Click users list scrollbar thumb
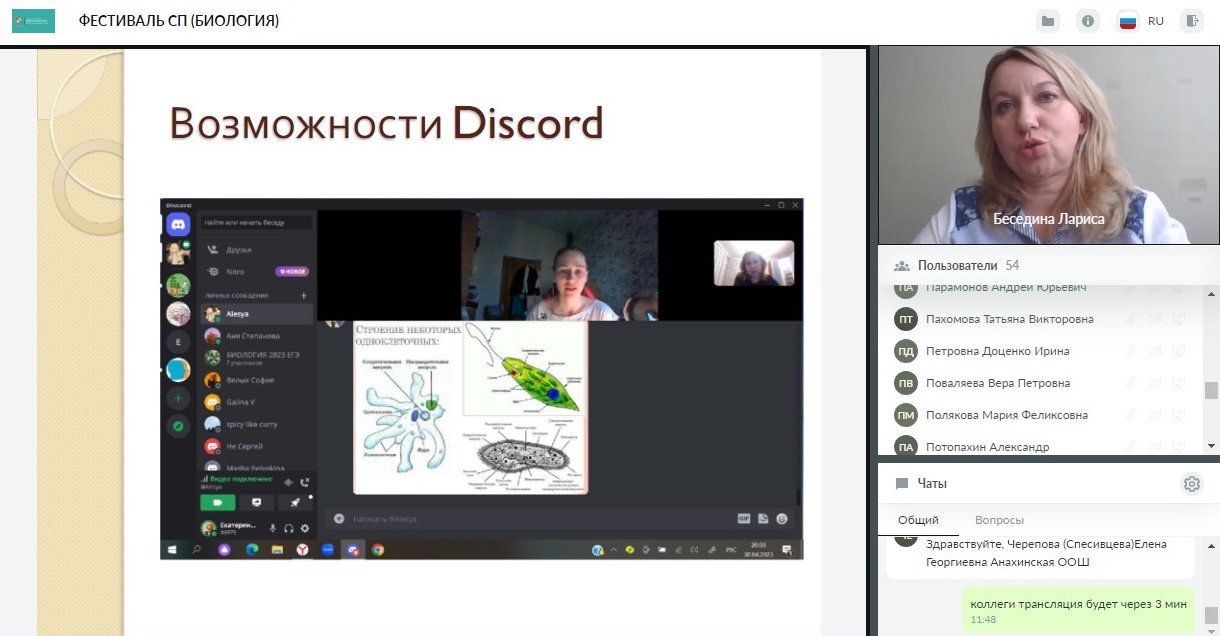 click(1211, 390)
